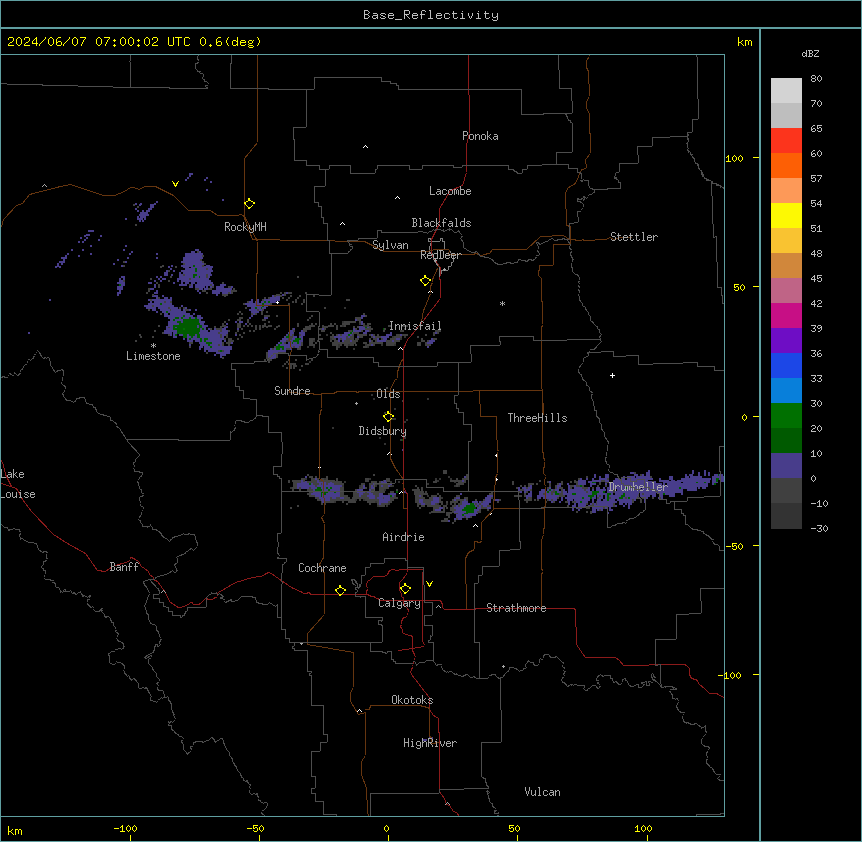Select the slate purple 10-0 dBZ legend swatch
The width and height of the screenshot is (862, 842).
786,466
